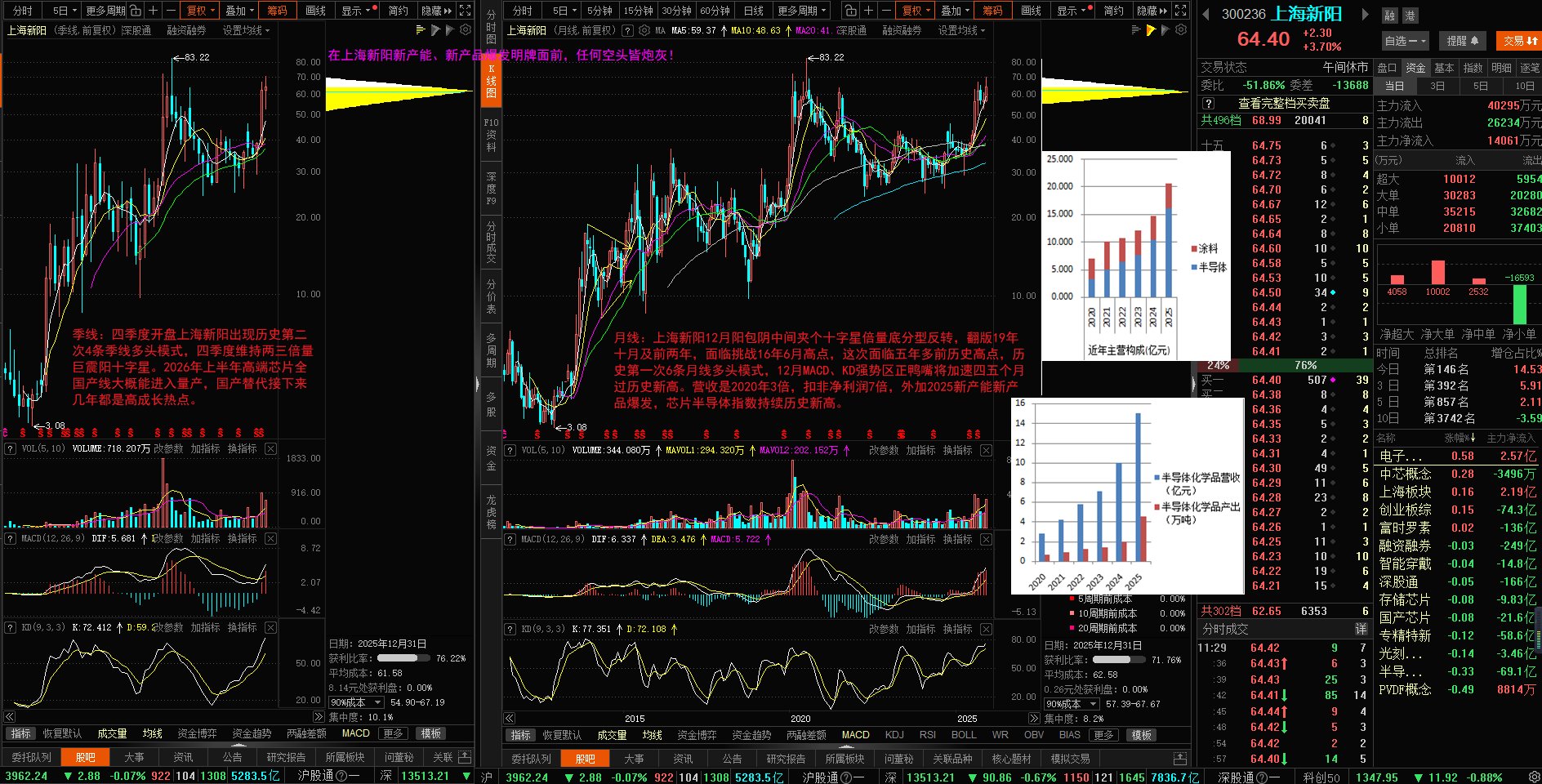Open the 90%成本 dropdown under the right chip panel

click(1072, 704)
